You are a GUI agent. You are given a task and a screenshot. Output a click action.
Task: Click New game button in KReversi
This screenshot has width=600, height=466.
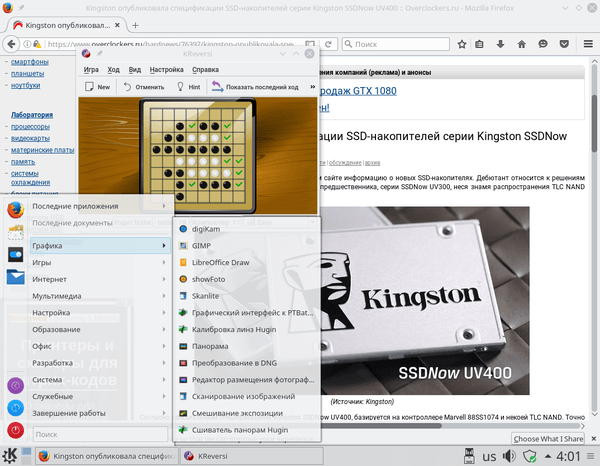97,87
